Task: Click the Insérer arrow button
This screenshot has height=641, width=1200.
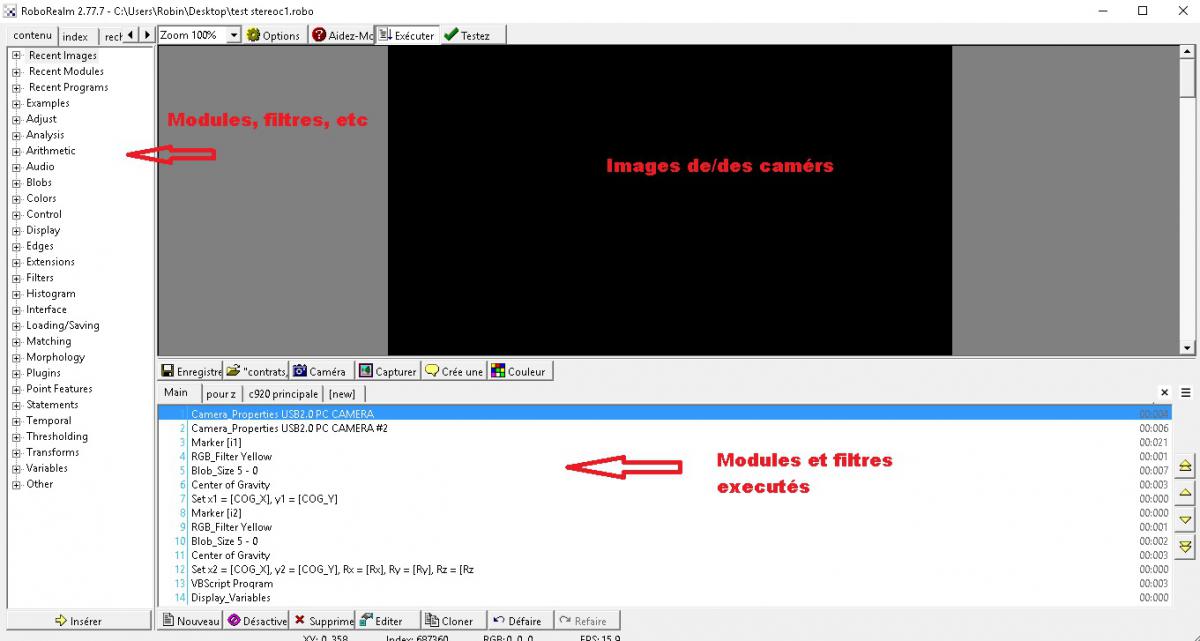Action: 78,620
